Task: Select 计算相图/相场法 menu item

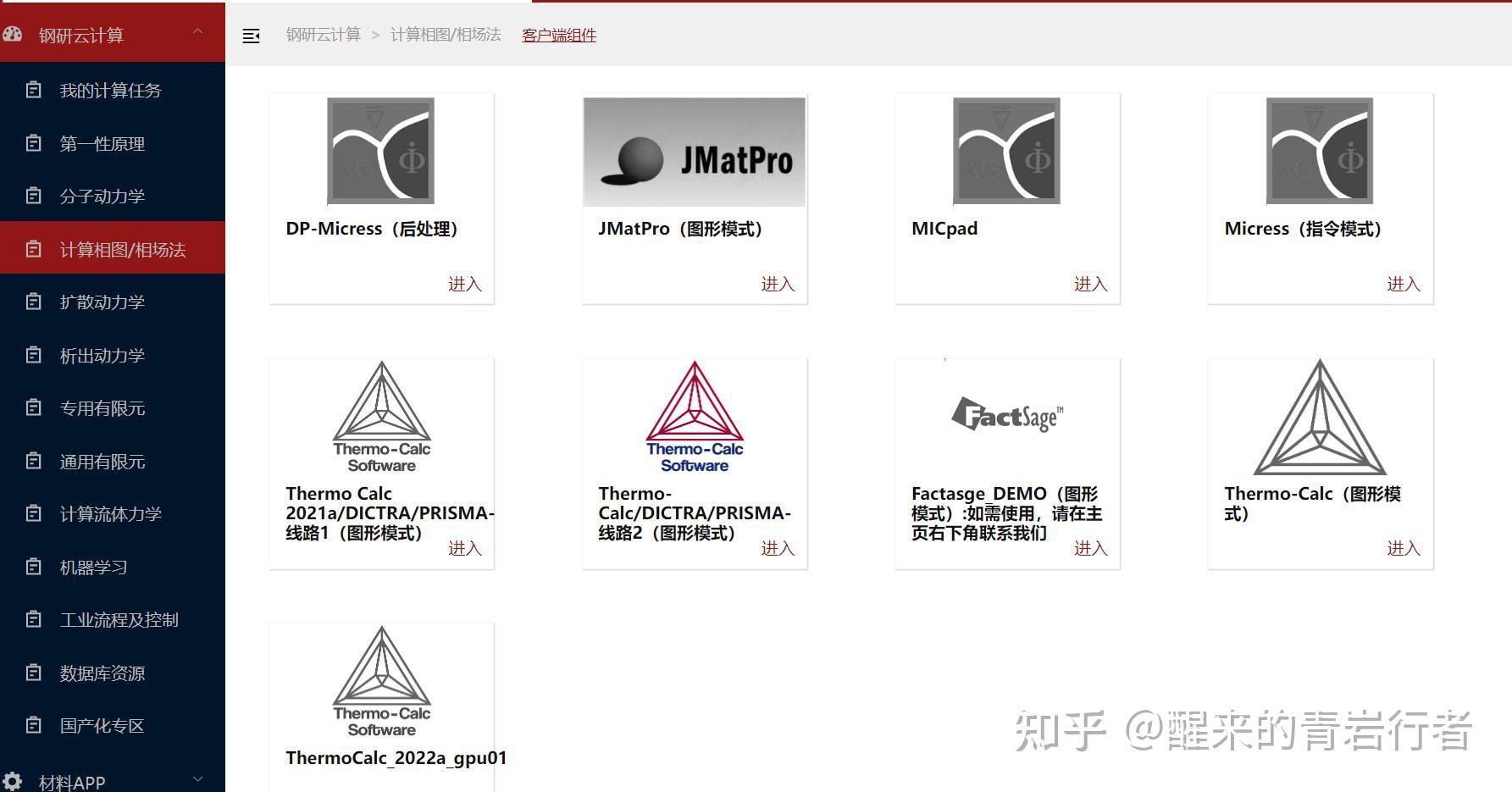Action: click(113, 248)
